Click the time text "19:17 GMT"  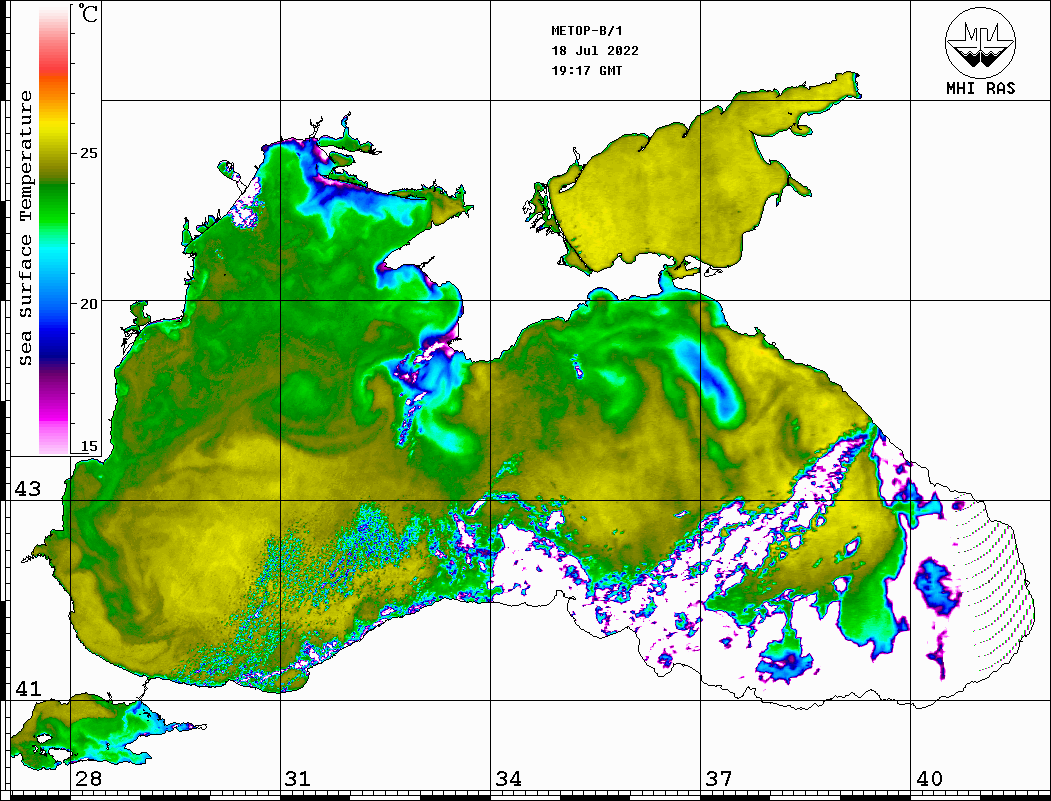(586, 70)
